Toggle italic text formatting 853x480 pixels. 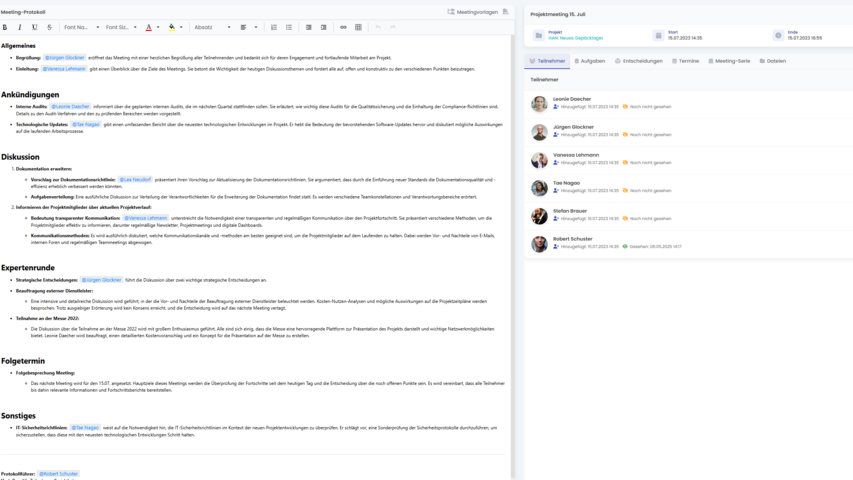click(x=20, y=27)
